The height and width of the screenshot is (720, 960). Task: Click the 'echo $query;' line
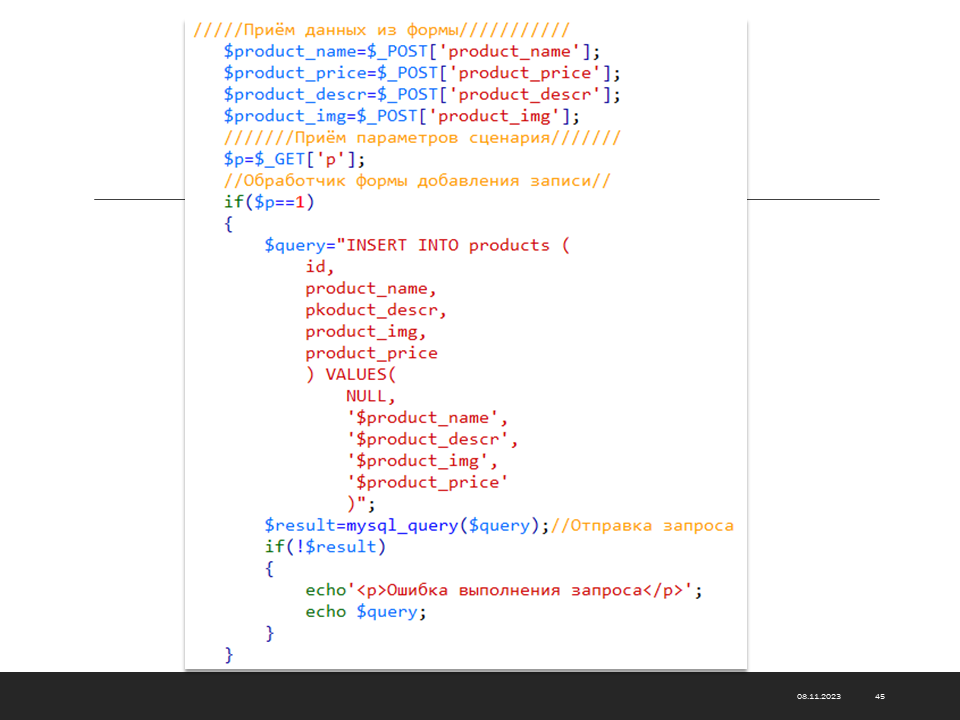tap(366, 612)
